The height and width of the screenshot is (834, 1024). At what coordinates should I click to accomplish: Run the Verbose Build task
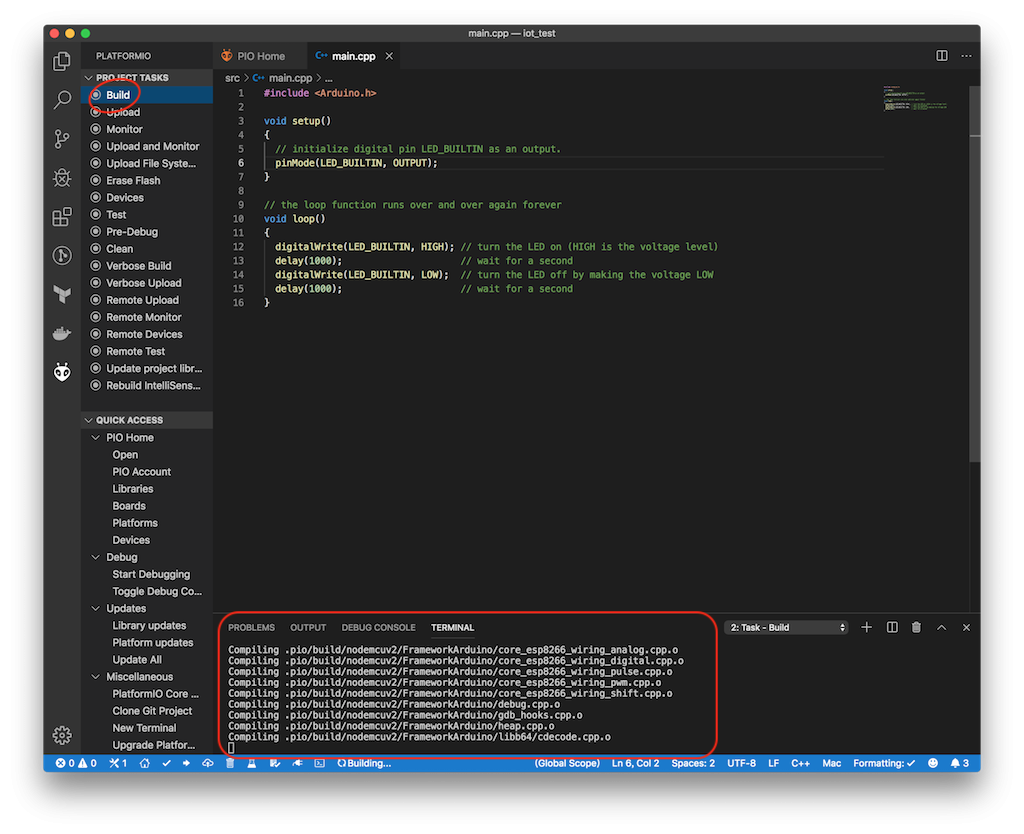[147, 266]
